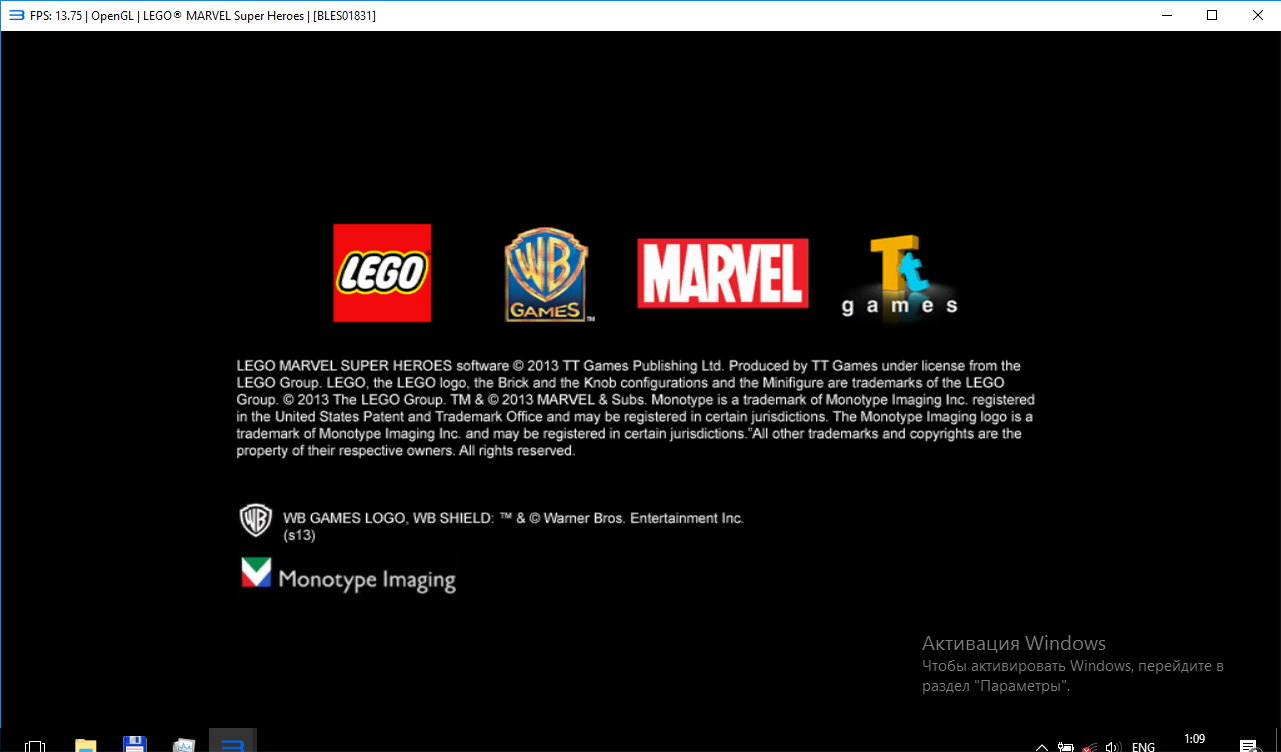Open the floppy disk app on the taskbar
This screenshot has height=752, width=1281.
(135, 745)
